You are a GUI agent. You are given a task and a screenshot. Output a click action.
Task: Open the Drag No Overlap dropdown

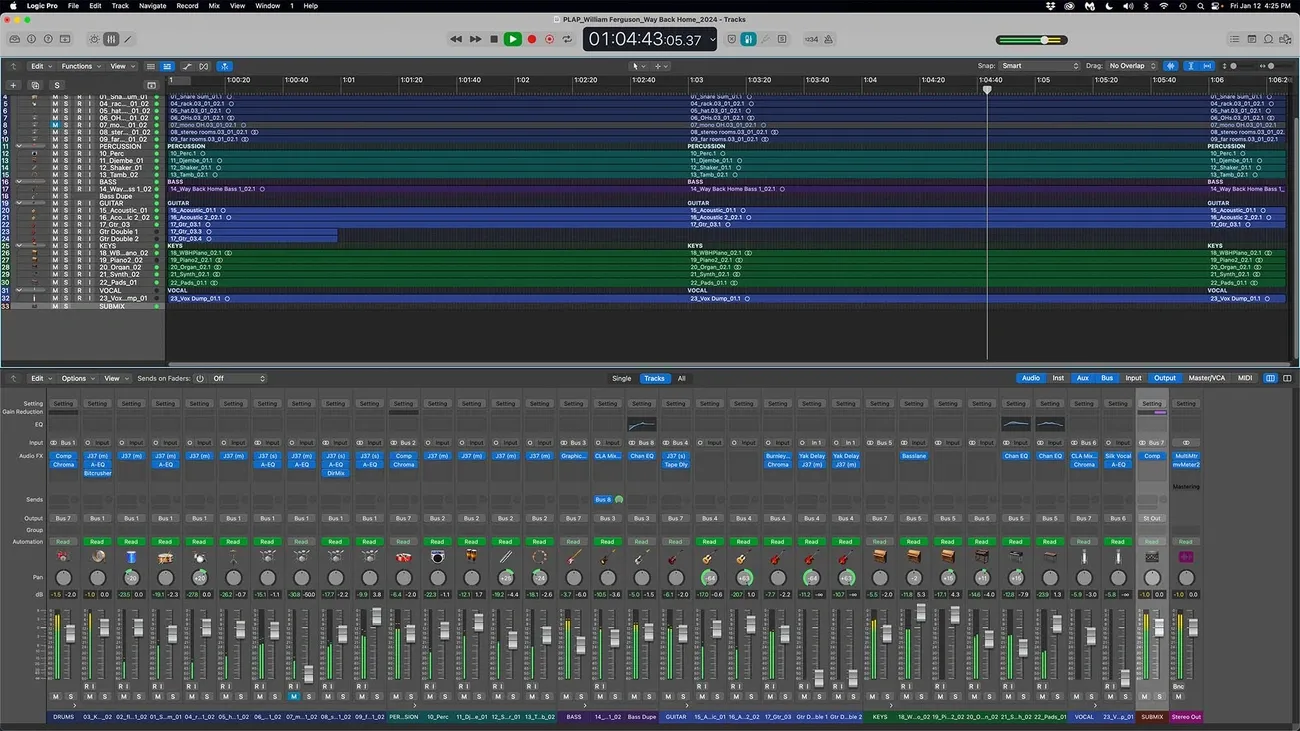[1130, 65]
